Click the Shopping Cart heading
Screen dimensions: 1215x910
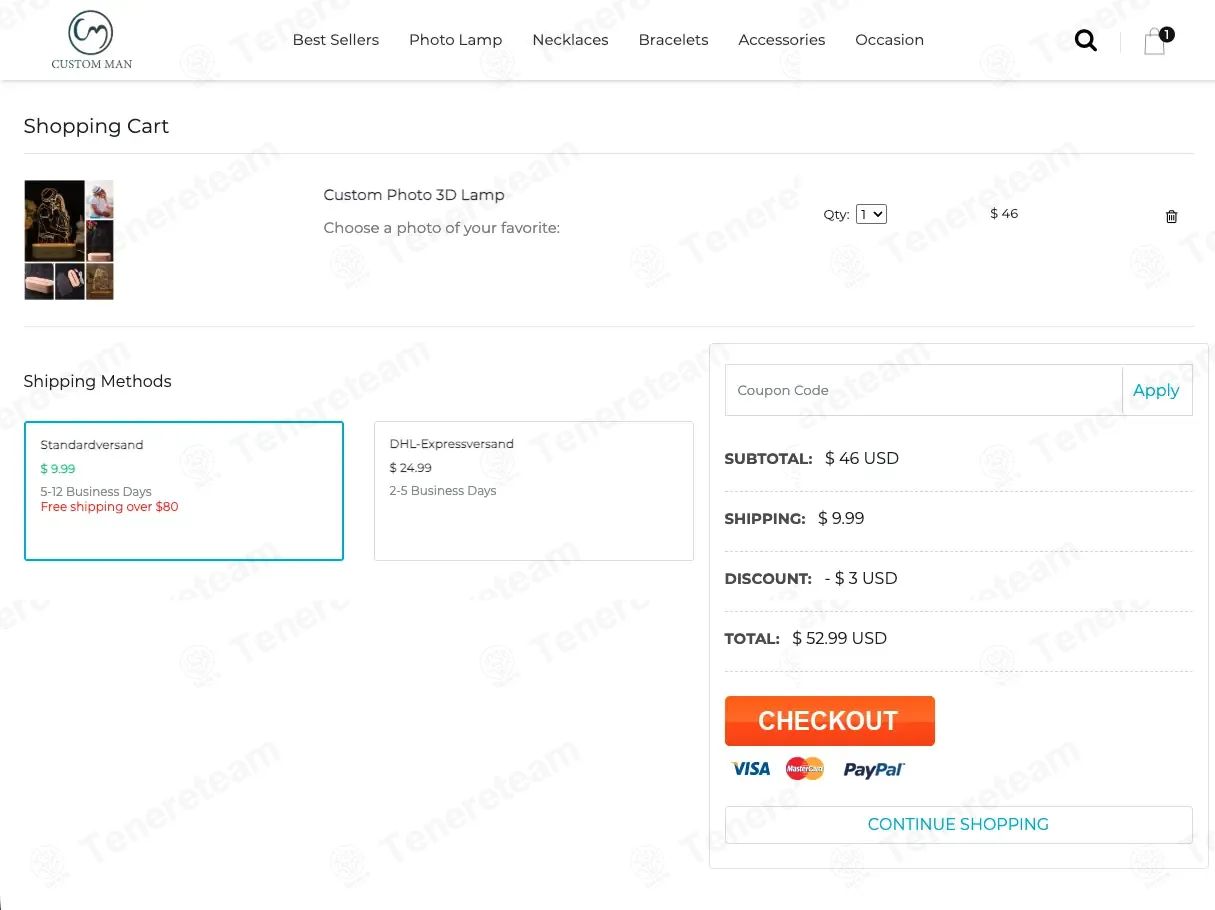[x=96, y=126]
